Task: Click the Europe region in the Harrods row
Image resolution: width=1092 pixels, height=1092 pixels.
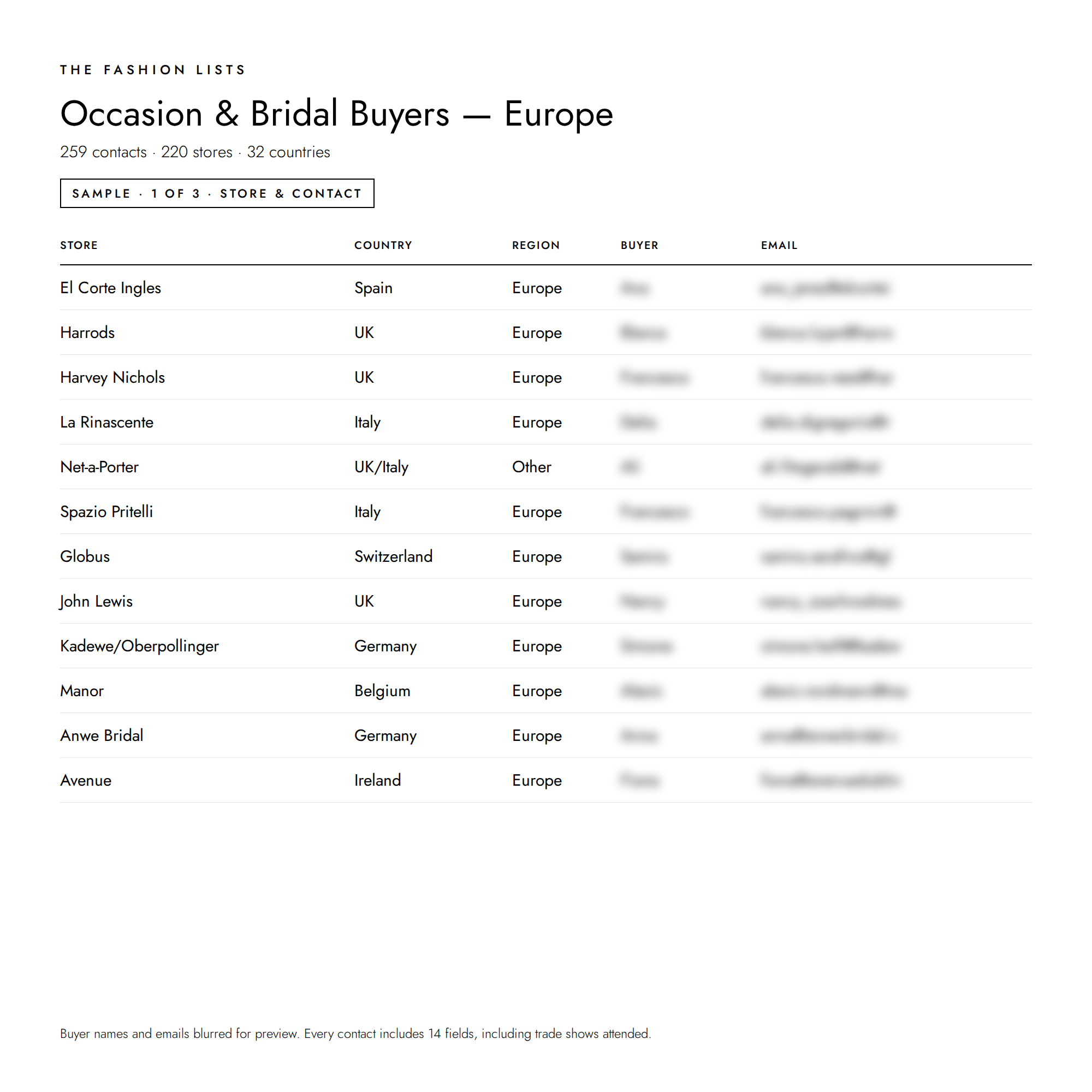Action: [x=537, y=333]
